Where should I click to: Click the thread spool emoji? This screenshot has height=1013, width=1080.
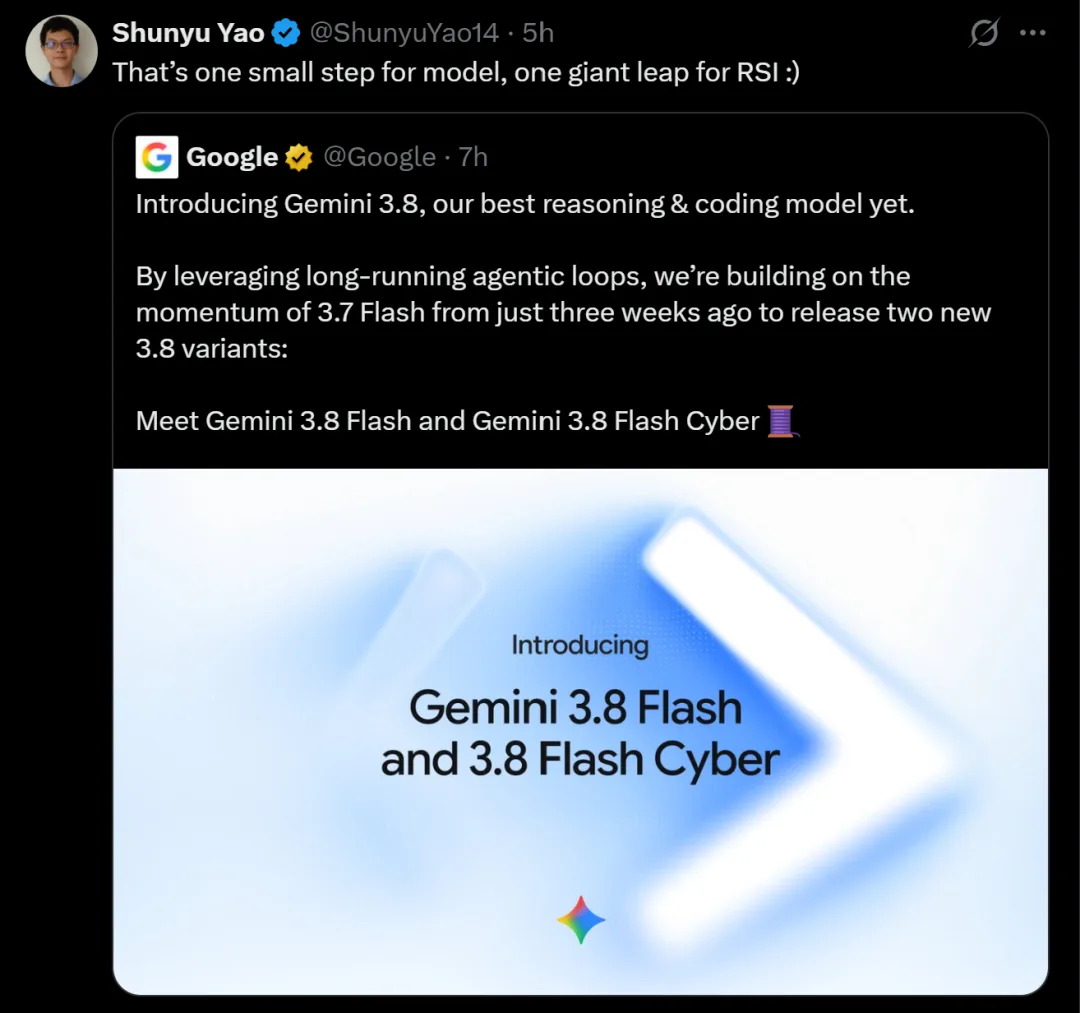(x=782, y=421)
